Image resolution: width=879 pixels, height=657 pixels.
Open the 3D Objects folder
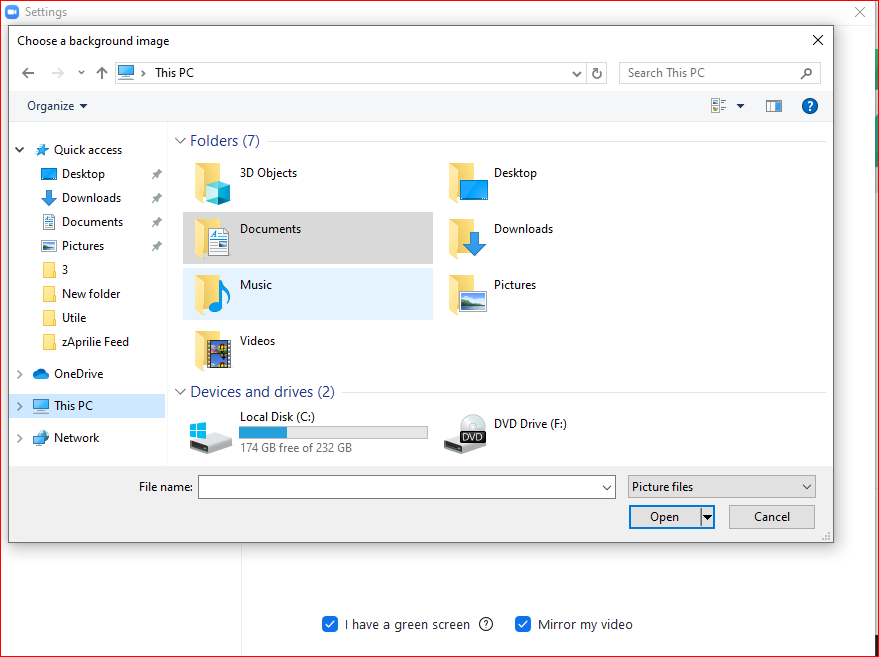tap(267, 174)
